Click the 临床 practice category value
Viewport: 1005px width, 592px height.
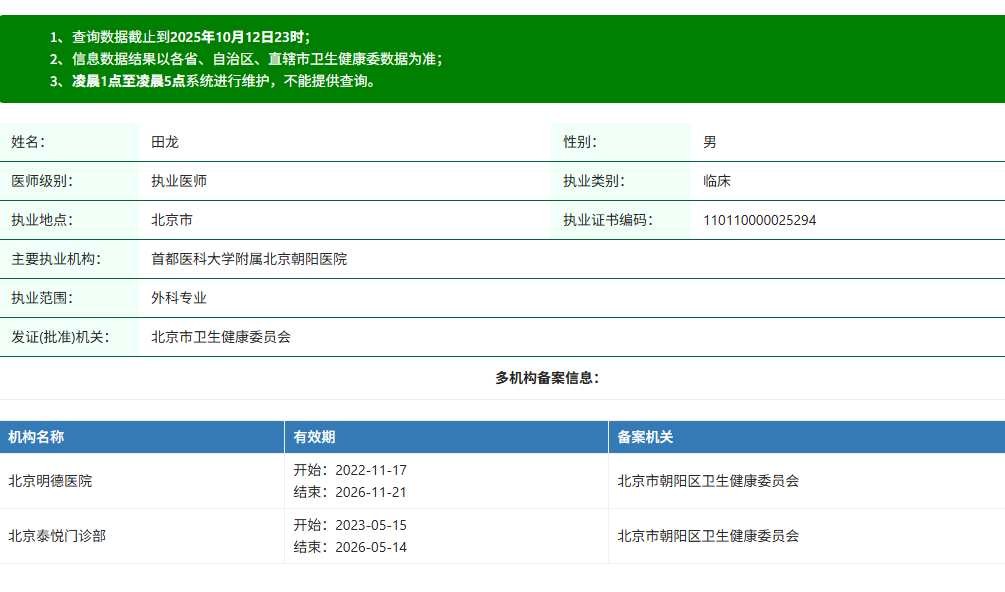(x=717, y=181)
